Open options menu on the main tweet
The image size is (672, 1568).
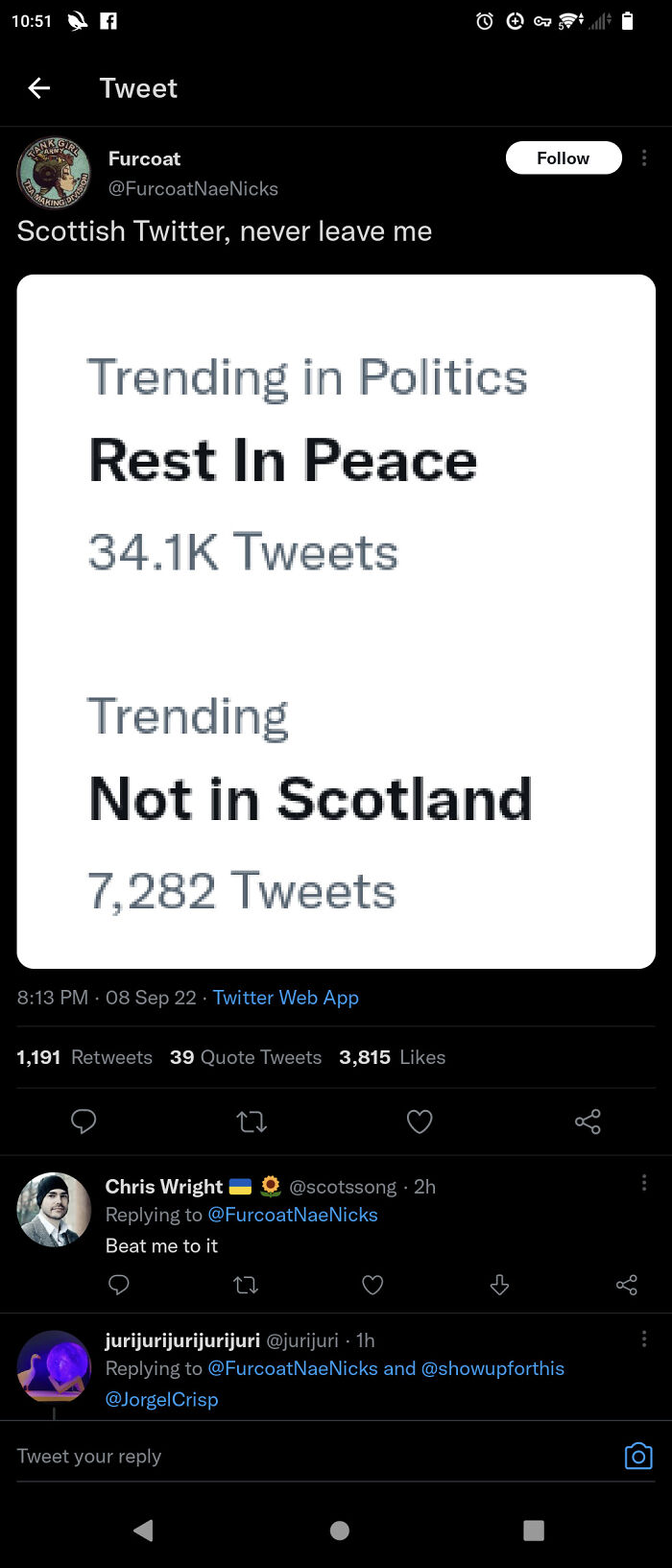644,157
